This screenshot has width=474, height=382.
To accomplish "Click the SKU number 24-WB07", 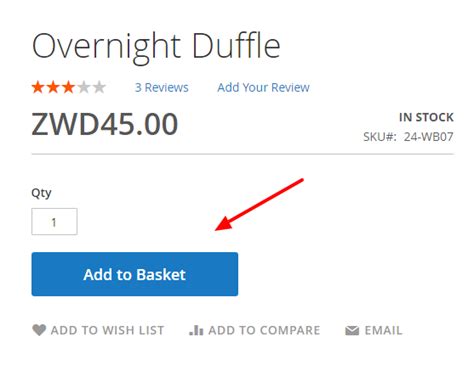I will click(429, 137).
